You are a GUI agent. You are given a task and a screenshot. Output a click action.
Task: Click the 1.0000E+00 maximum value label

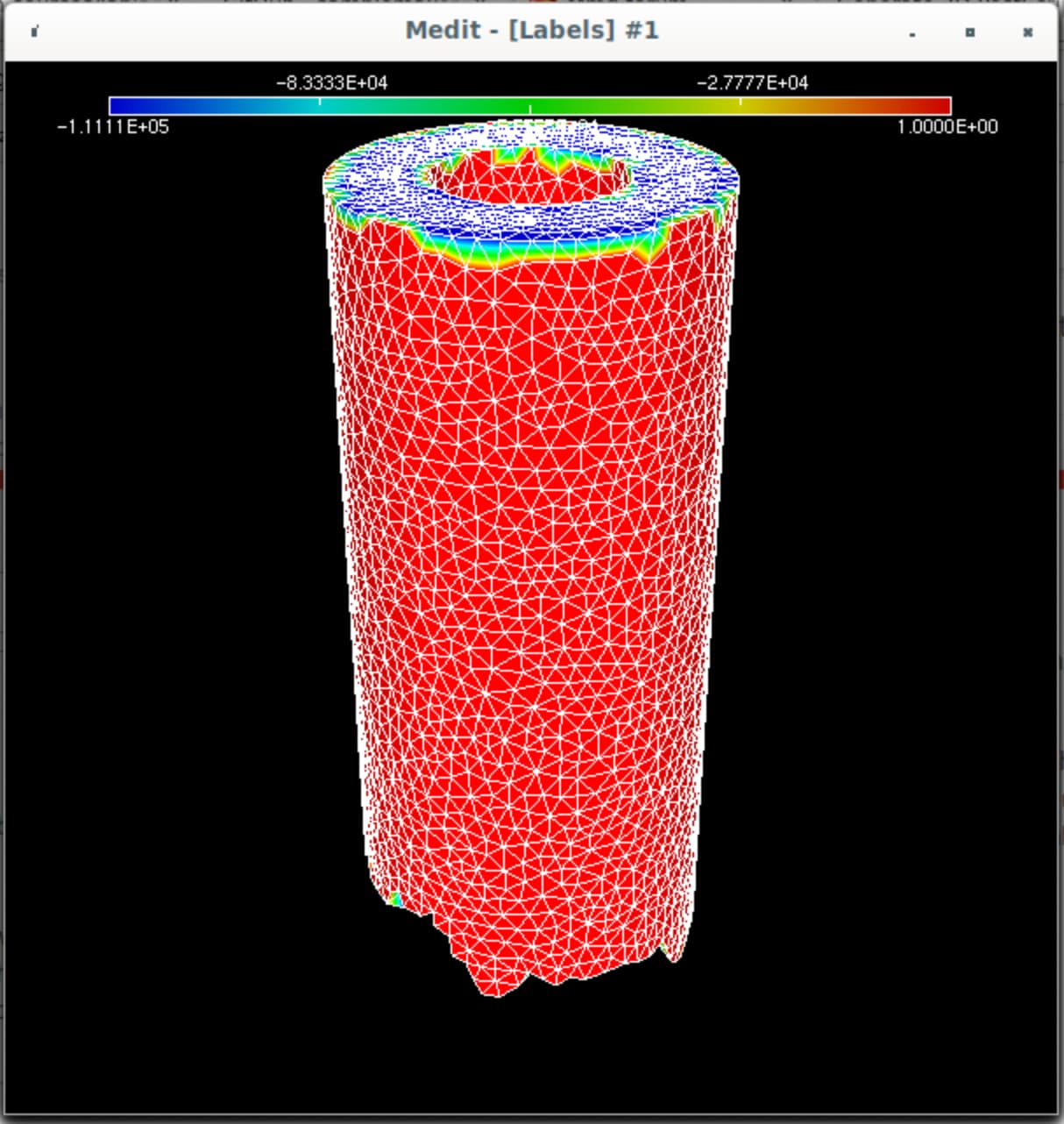(947, 127)
